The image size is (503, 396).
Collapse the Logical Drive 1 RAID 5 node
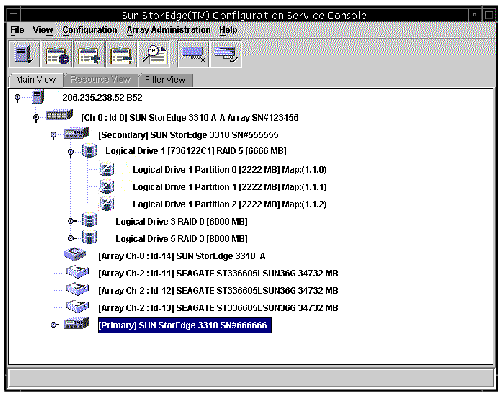pos(71,152)
